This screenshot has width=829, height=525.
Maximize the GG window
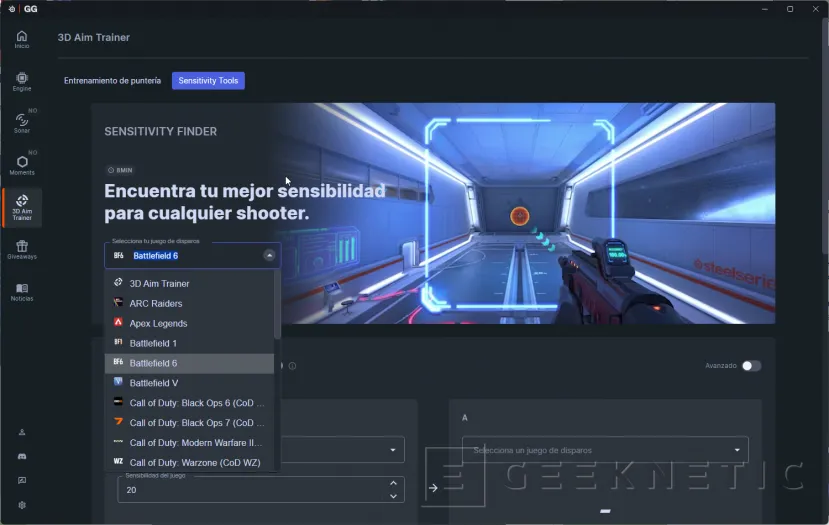pyautogui.click(x=790, y=9)
